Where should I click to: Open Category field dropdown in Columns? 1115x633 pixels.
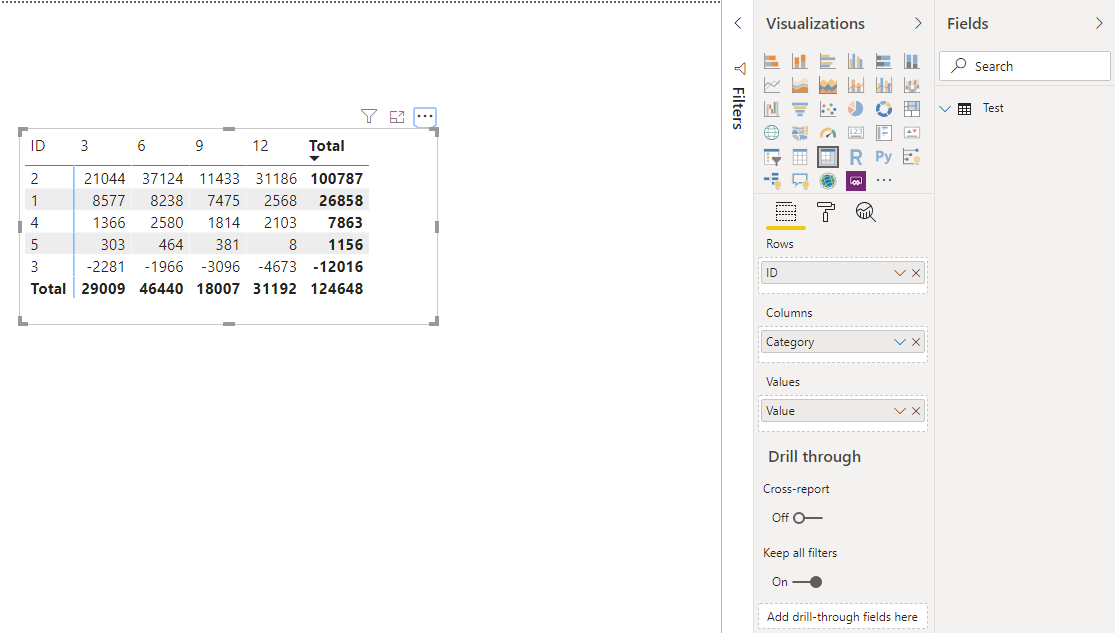click(900, 342)
